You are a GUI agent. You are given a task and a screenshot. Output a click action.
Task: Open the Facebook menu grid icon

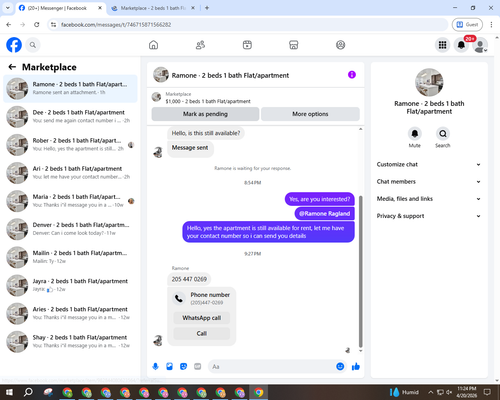(x=442, y=45)
